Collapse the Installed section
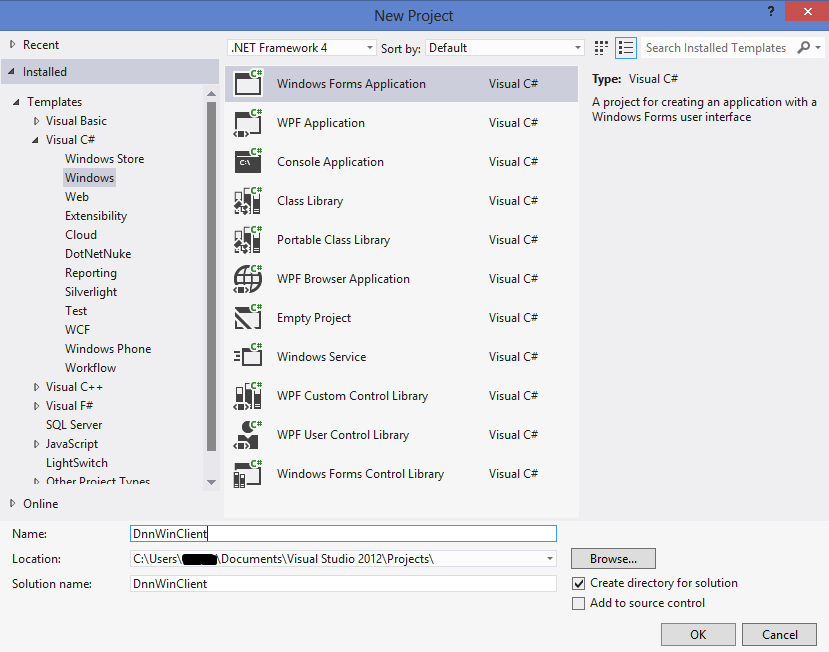The image size is (829, 652). [12, 71]
